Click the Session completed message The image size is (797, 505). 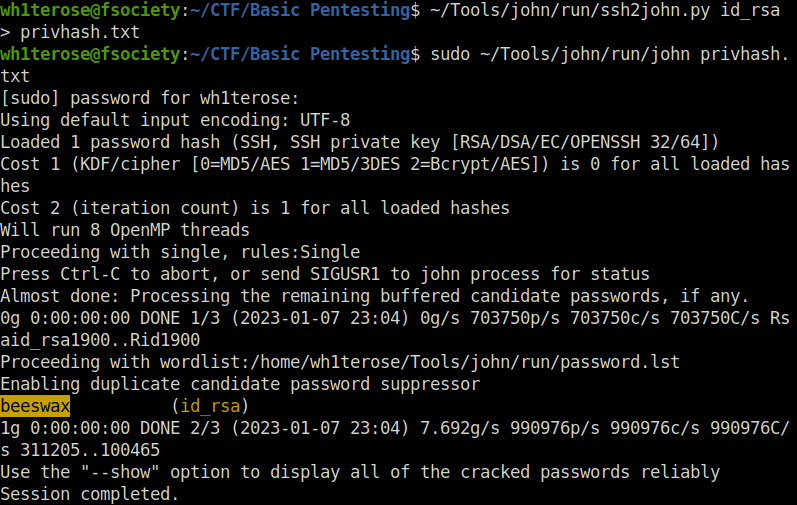tap(90, 494)
